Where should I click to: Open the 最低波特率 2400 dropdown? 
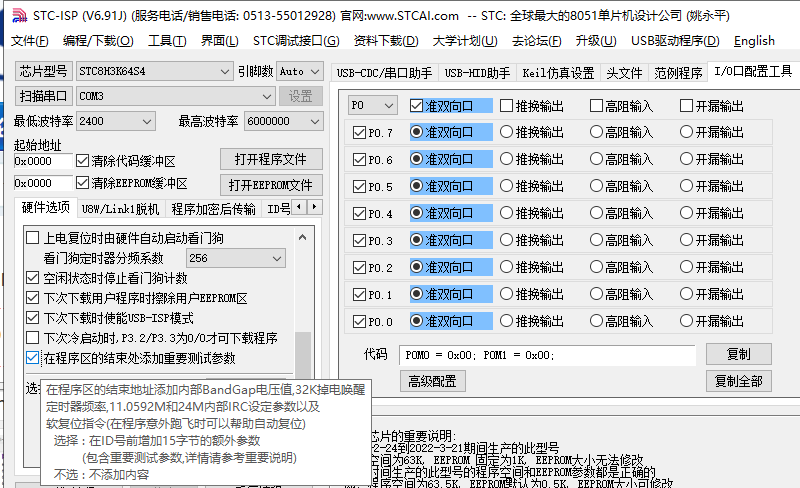pos(115,121)
